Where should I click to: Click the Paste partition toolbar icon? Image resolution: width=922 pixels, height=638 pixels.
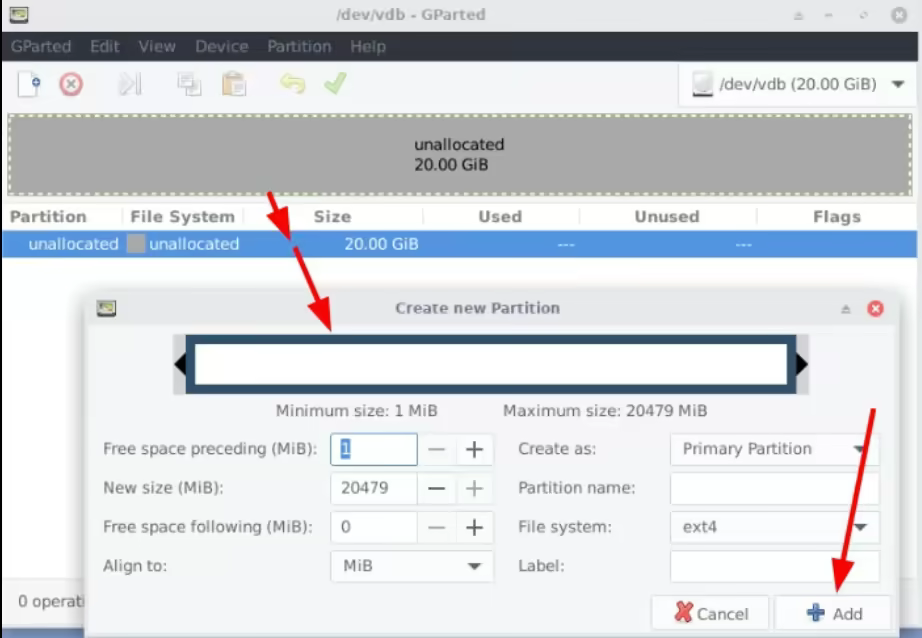(x=234, y=85)
